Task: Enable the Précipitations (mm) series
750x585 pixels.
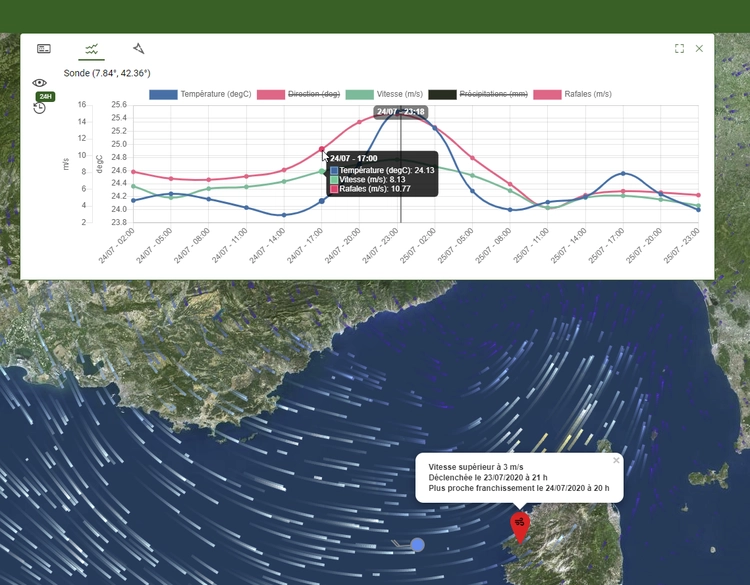Action: tap(493, 94)
